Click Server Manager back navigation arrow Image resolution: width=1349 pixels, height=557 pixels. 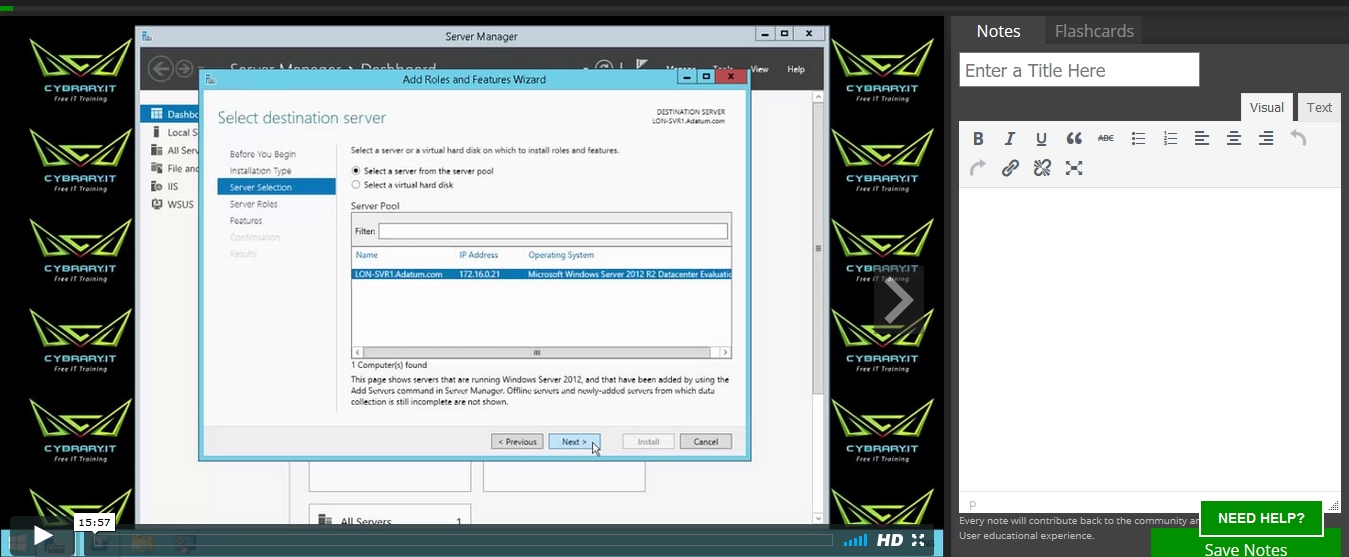coord(161,69)
